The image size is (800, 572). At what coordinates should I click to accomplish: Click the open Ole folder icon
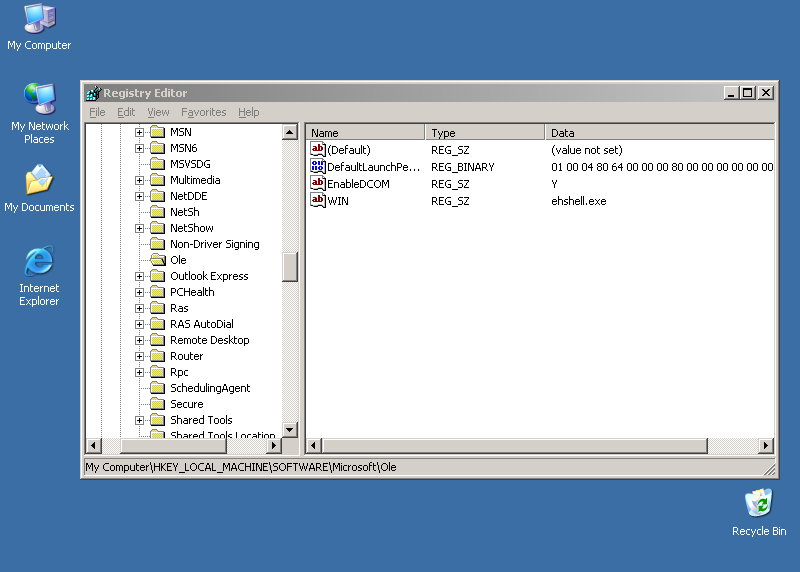(x=158, y=260)
